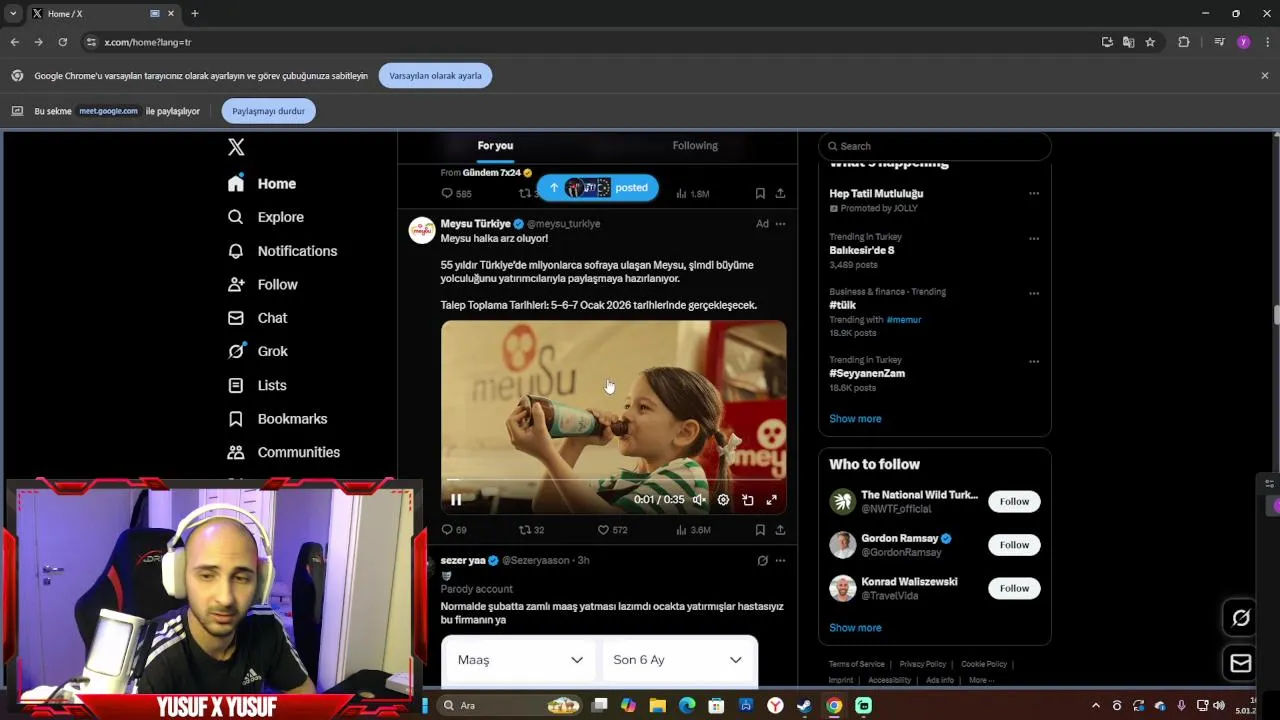Viewport: 1280px width, 720px height.
Task: Open options for Hep Tatil Mutluluğu trend
Action: (x=1034, y=194)
